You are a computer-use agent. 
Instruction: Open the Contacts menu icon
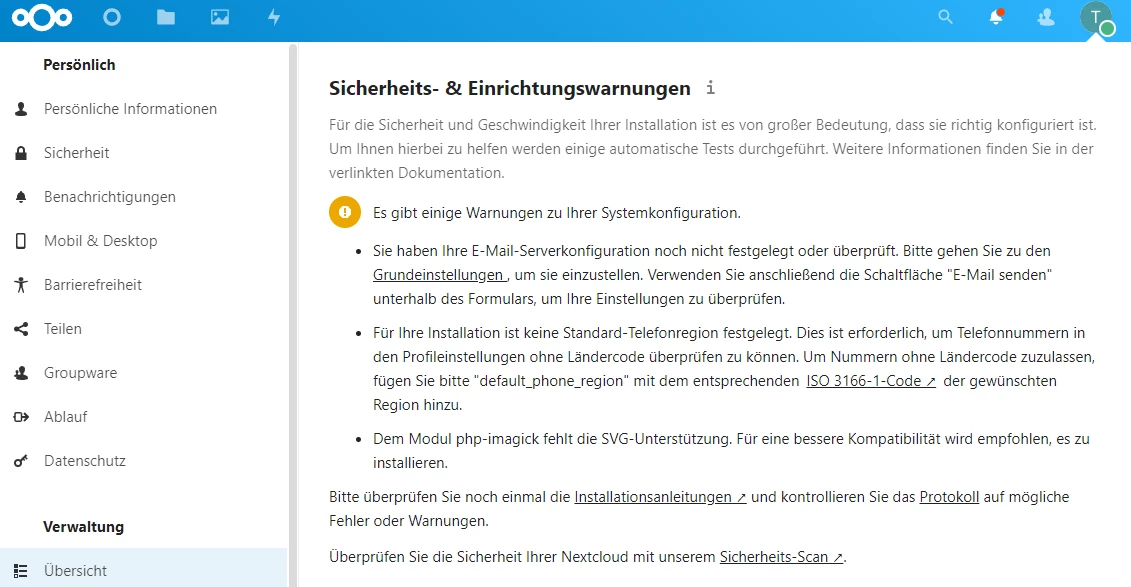(x=1046, y=18)
